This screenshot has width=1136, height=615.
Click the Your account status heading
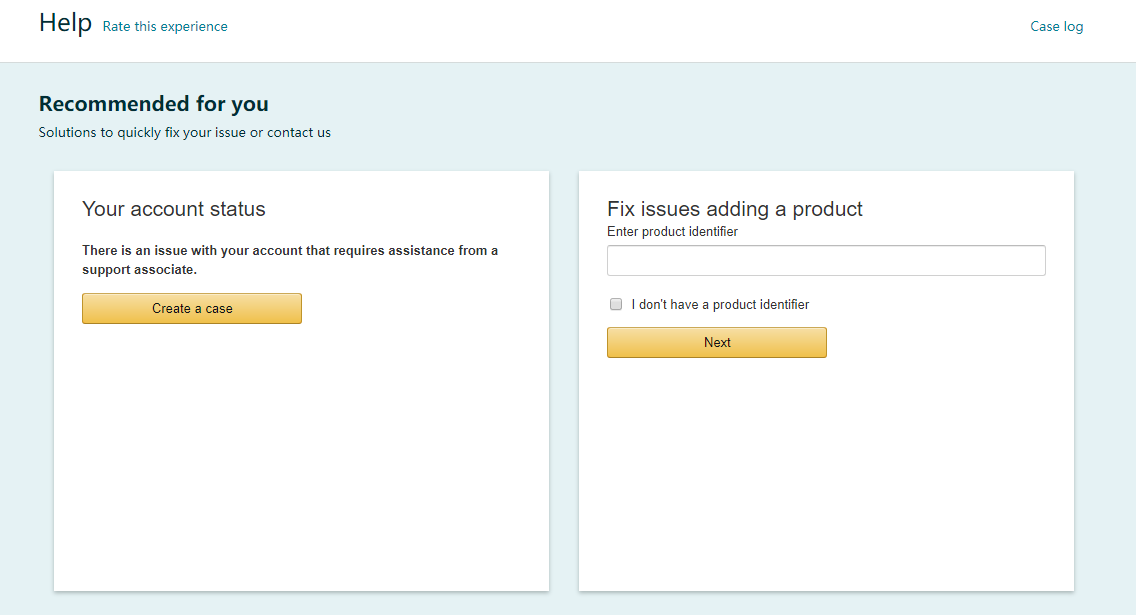tap(174, 209)
